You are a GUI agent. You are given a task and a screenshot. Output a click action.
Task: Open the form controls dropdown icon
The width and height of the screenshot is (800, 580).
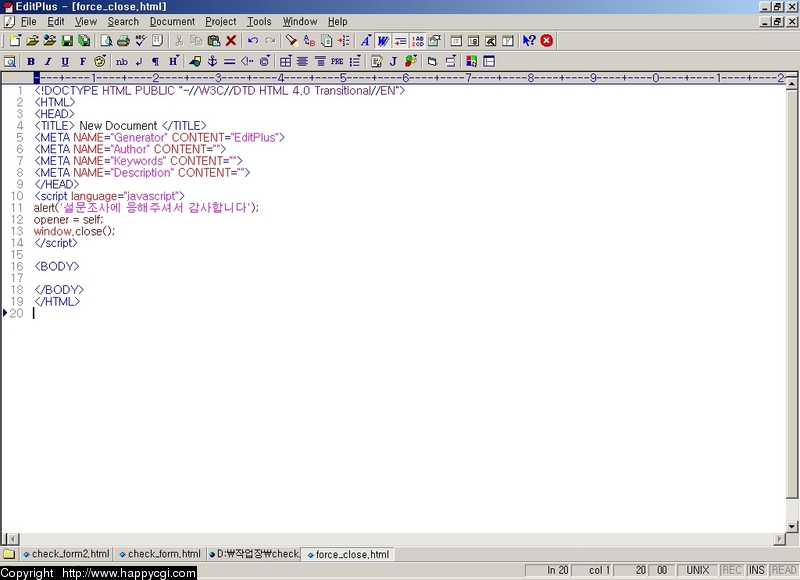(x=451, y=62)
